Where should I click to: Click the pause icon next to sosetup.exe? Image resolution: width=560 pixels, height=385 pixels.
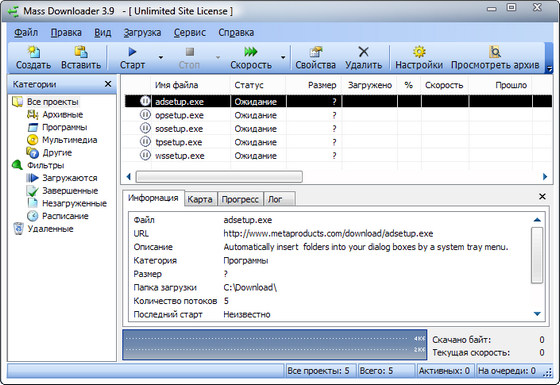145,128
